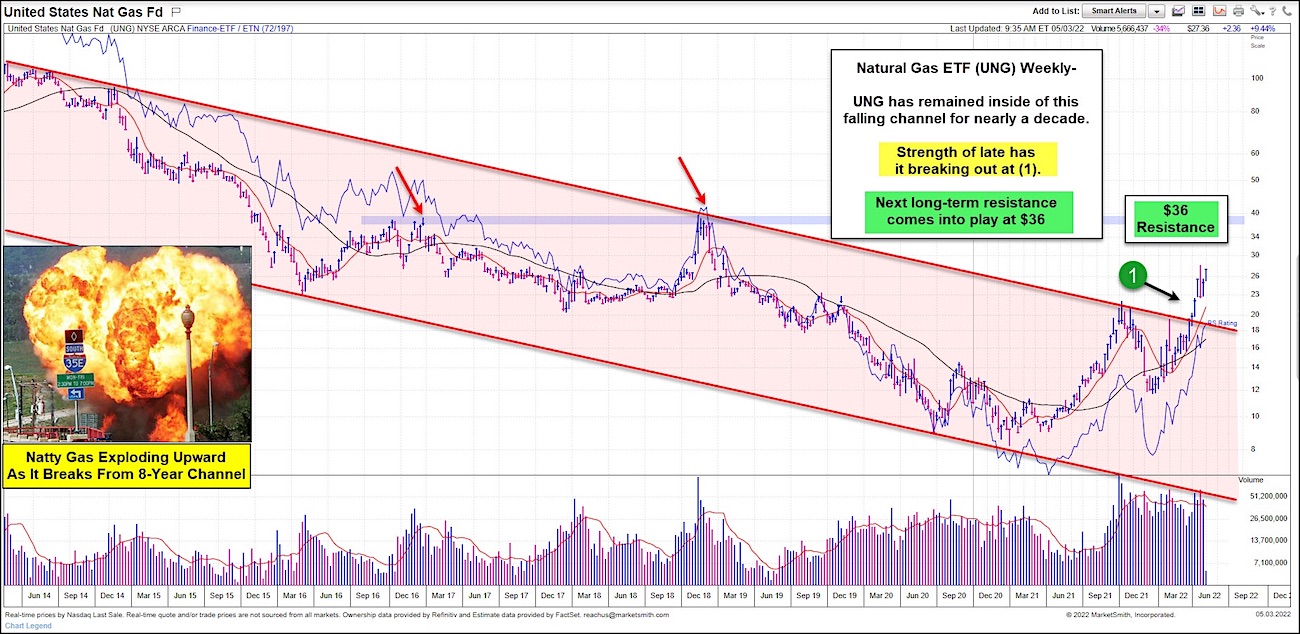This screenshot has width=1300, height=634.
Task: Select the $36 Resistance label box
Action: [1177, 218]
